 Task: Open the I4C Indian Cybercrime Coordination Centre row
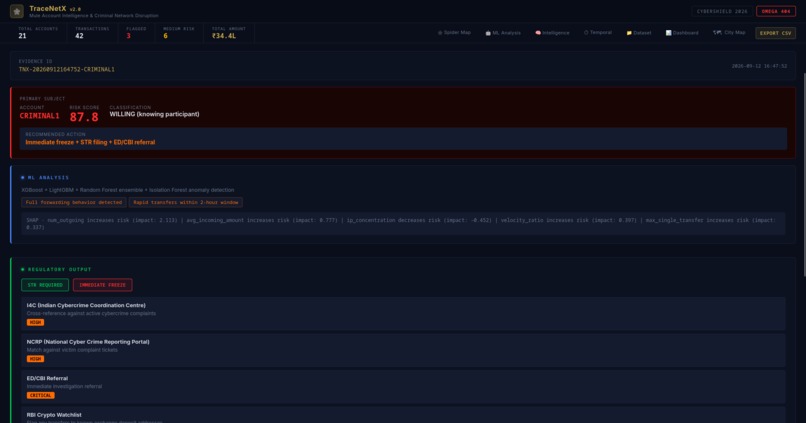pyautogui.click(x=404, y=314)
